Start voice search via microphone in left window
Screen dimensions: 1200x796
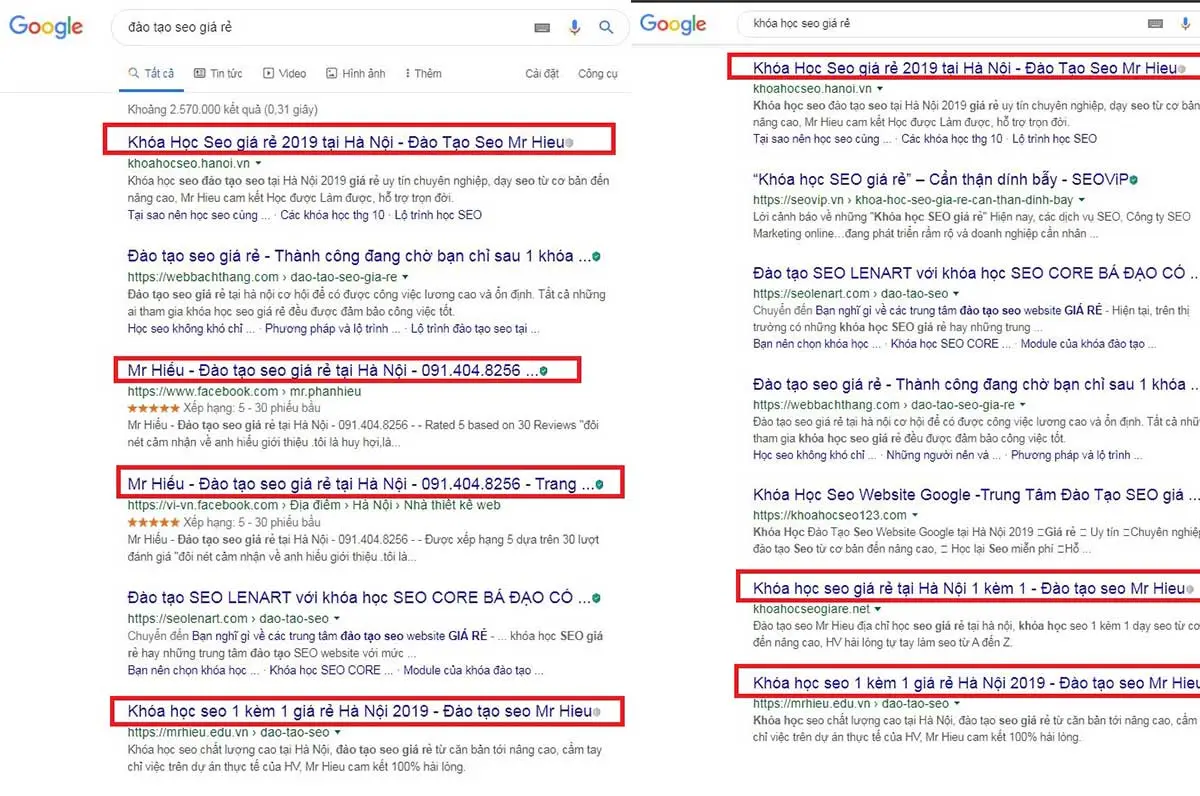tap(574, 28)
